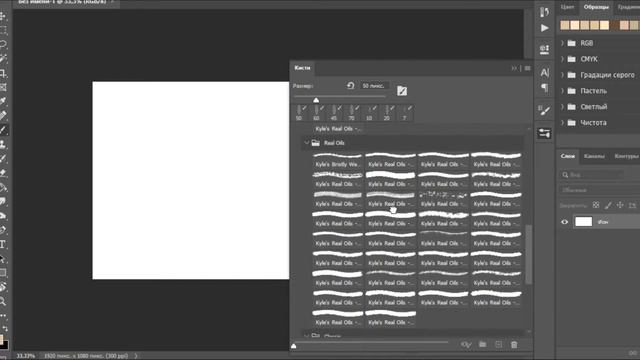Screen dimensions: 640x360
Task: Select the Move tool
Action: pyautogui.click(x=3, y=16)
